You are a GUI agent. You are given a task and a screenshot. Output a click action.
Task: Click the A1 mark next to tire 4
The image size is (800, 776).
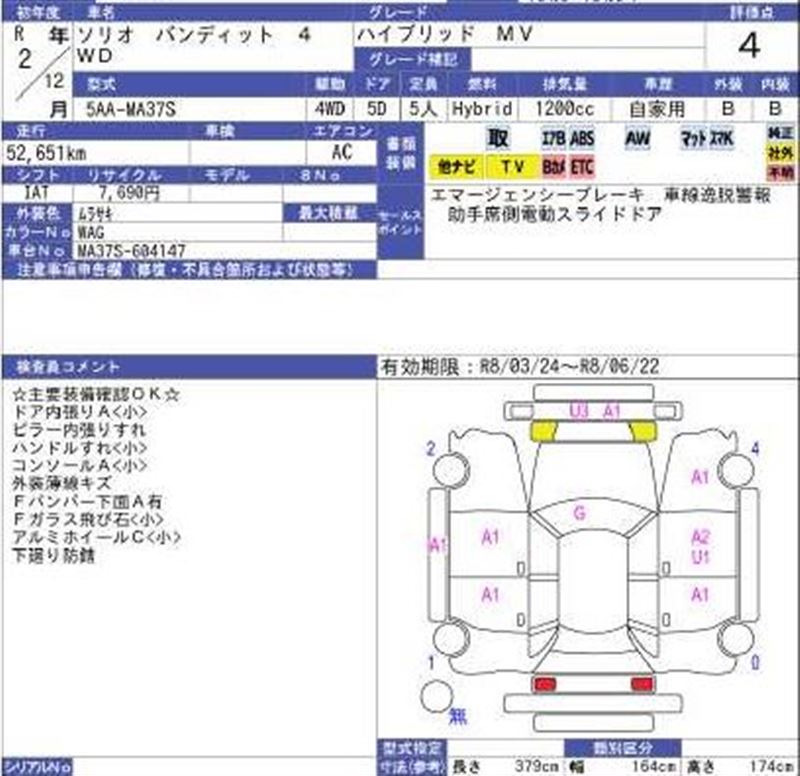point(700,477)
